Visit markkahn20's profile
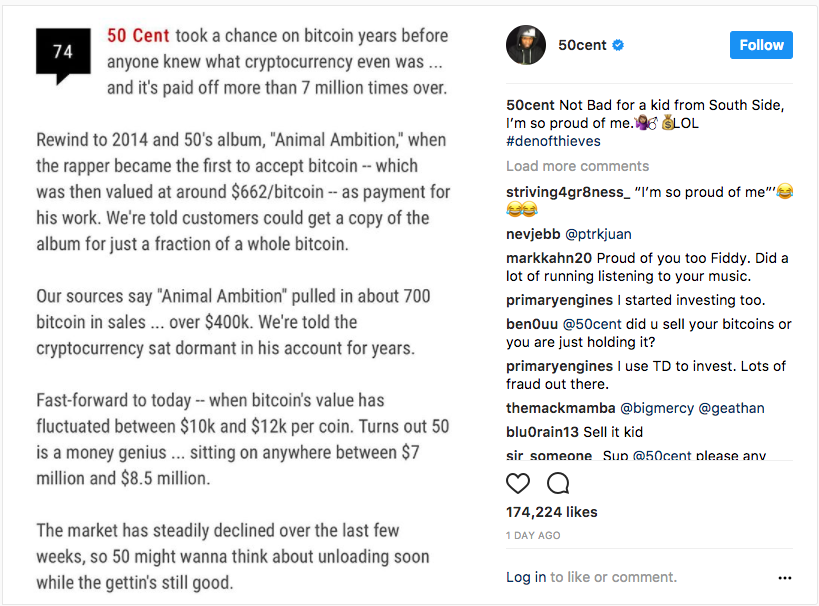This screenshot has height=606, width=819. tap(549, 258)
